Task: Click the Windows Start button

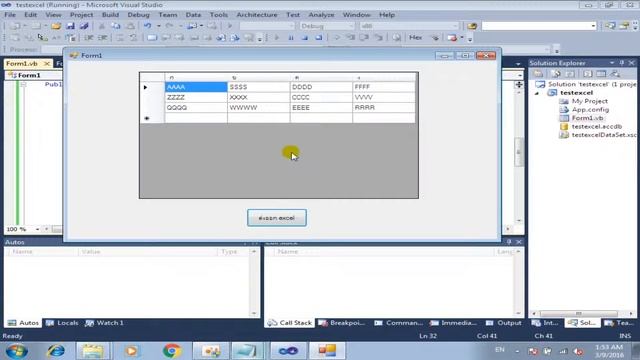Action: coord(17,351)
